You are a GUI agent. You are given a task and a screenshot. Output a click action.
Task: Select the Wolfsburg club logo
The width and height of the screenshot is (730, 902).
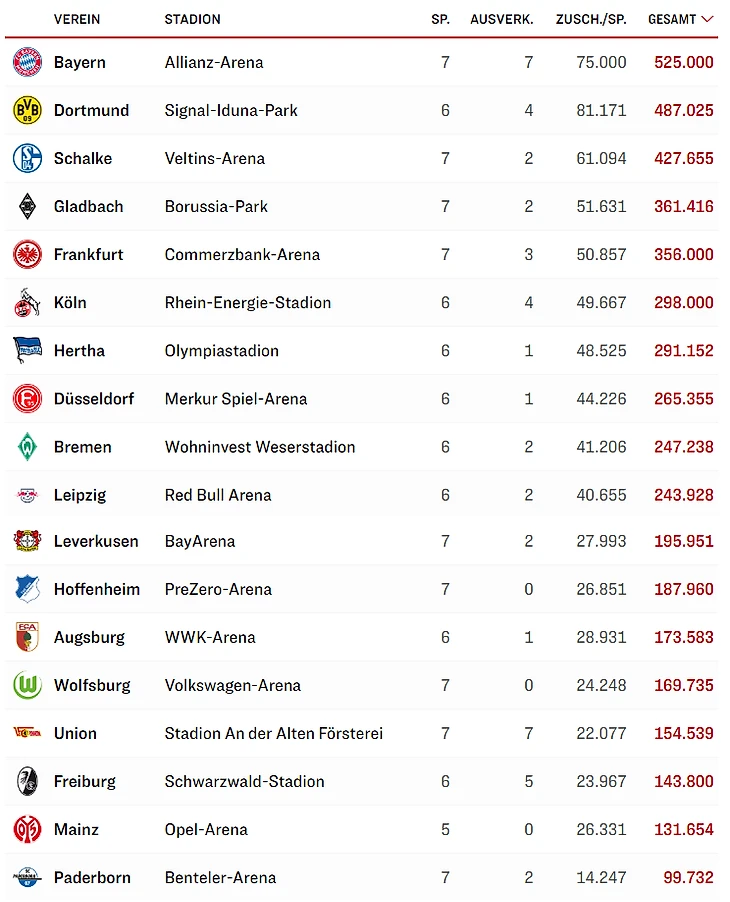27,685
